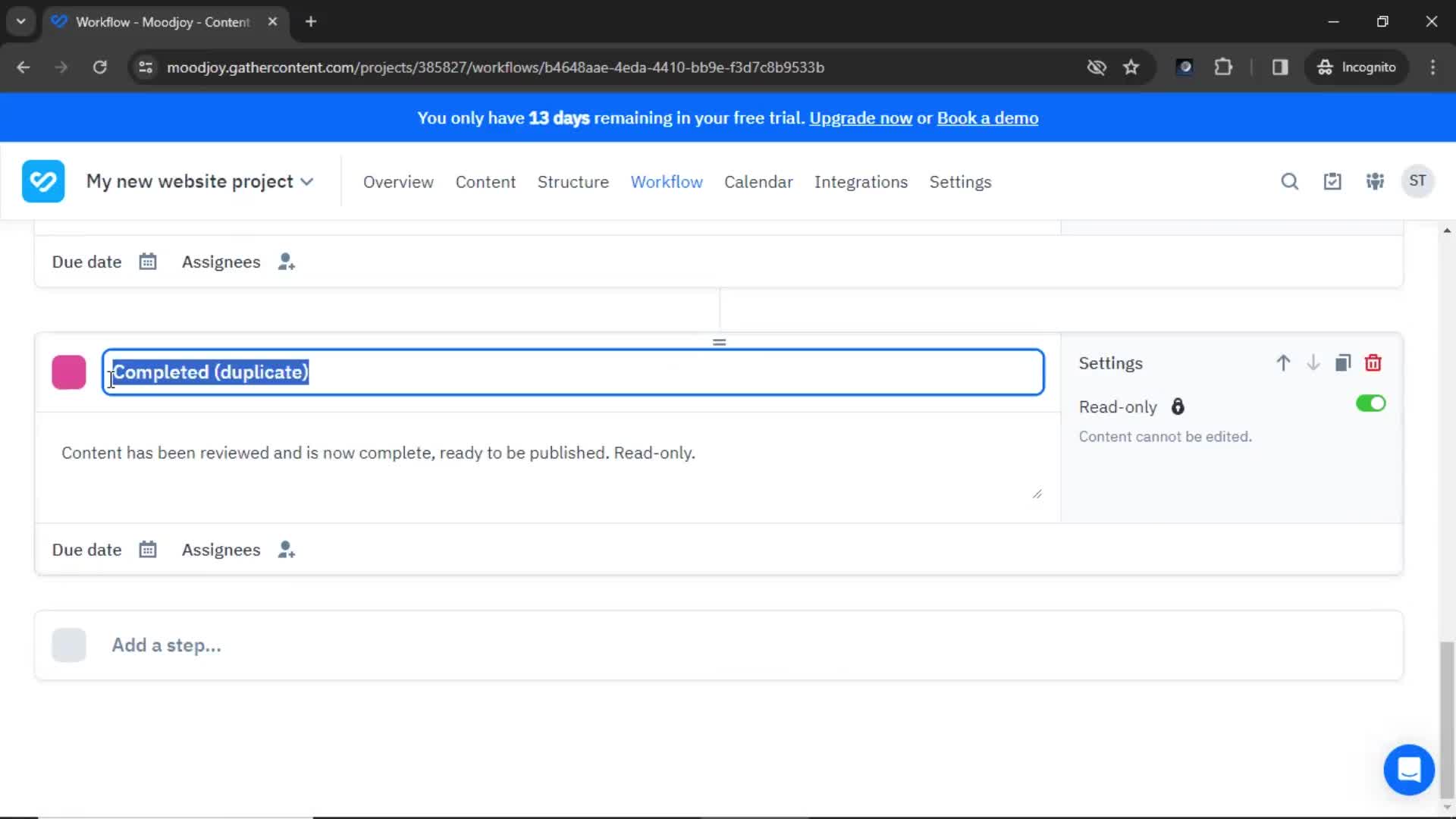Click the assignees person icon
This screenshot has height=819, width=1456.
(x=287, y=549)
